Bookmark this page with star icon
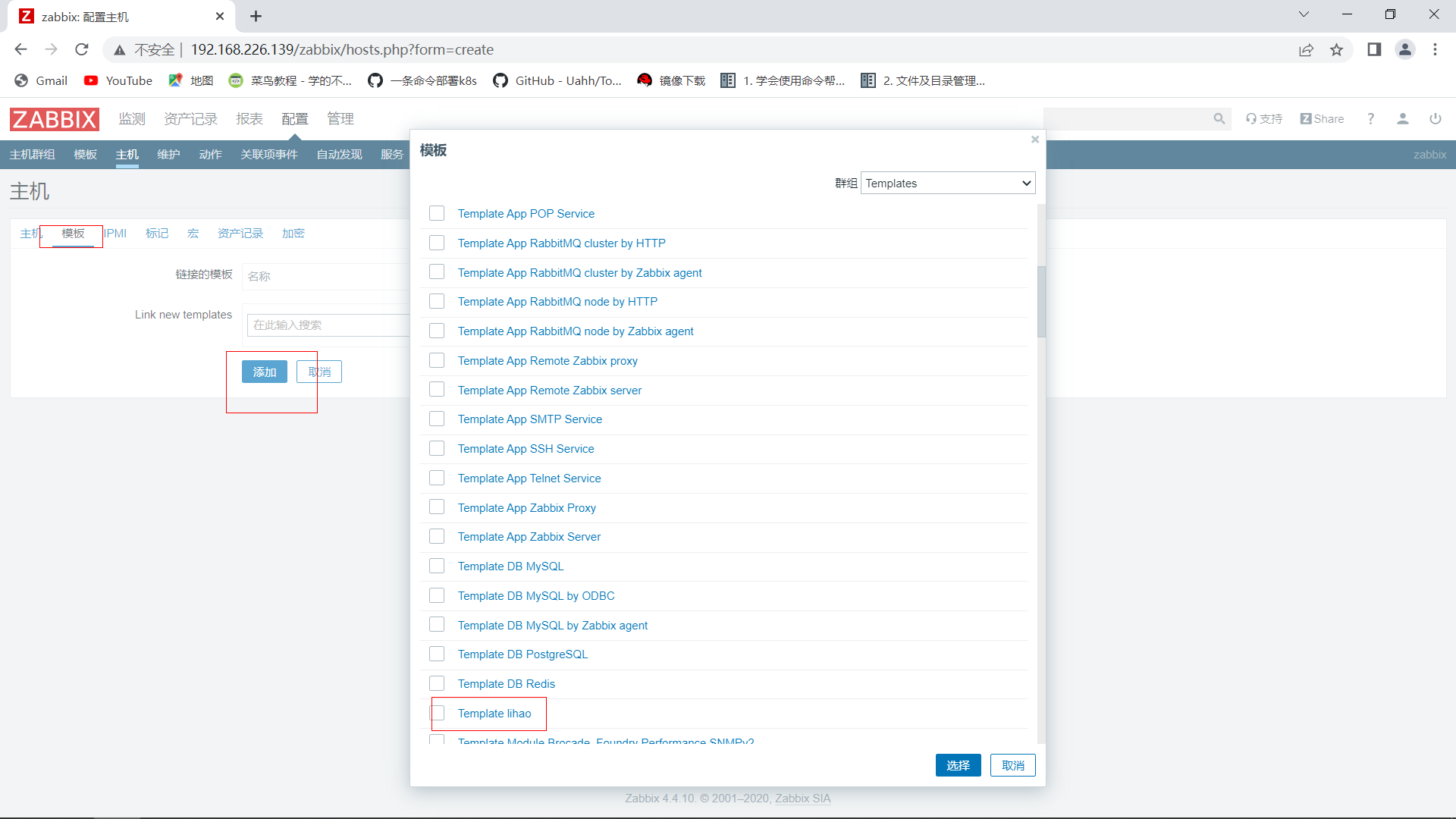 pyautogui.click(x=1336, y=50)
